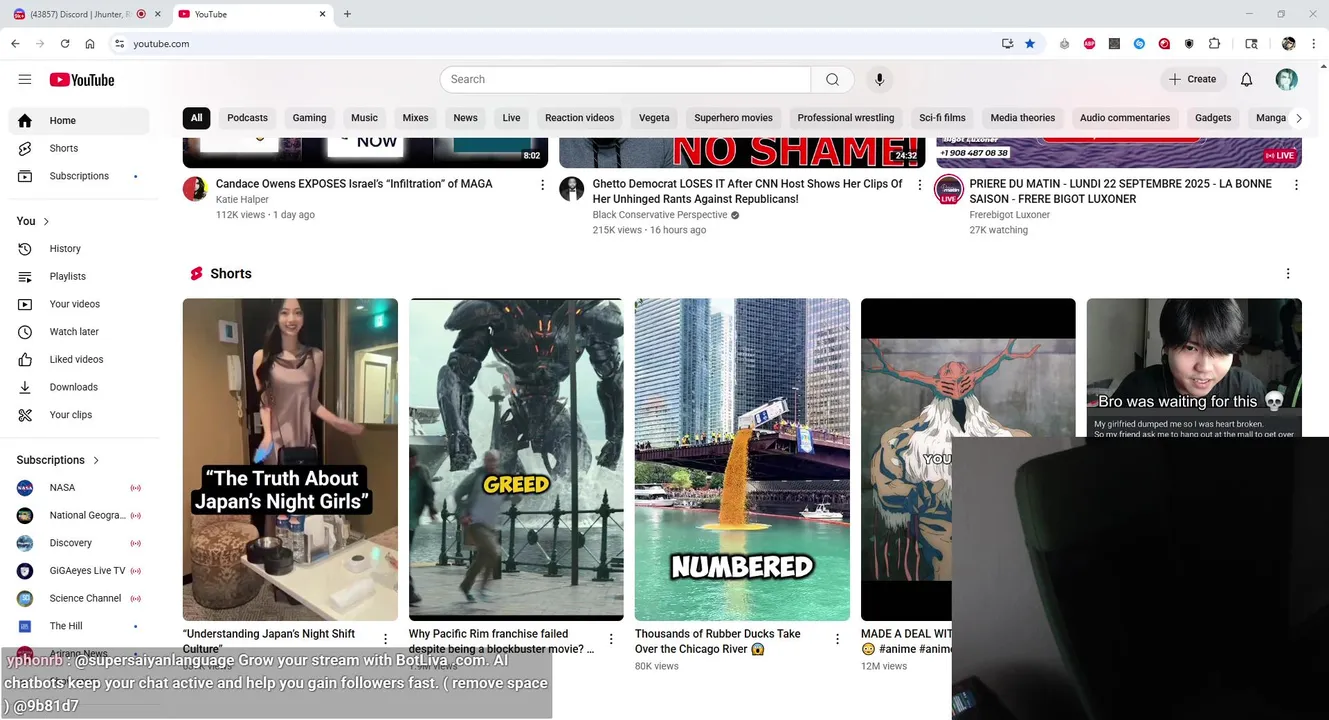Expand the Subscriptions section chevron
This screenshot has width=1329, height=720.
96,460
